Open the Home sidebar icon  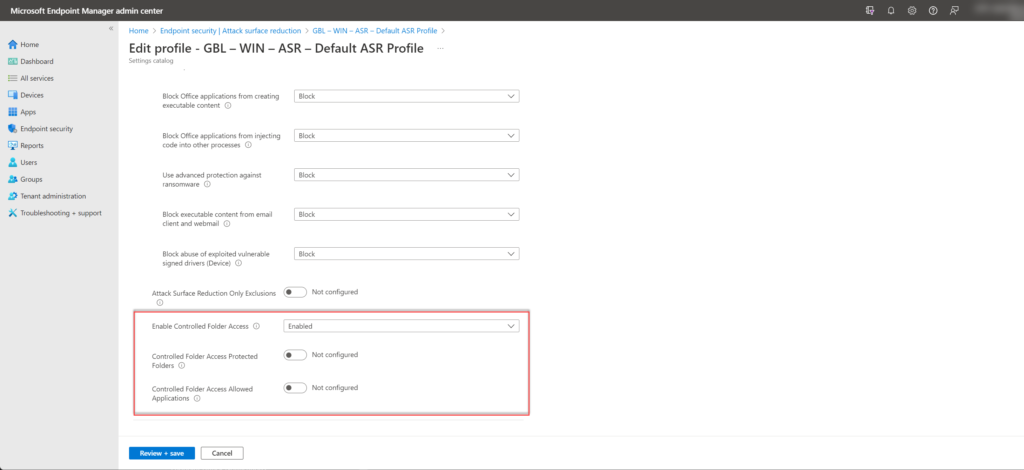[12, 44]
